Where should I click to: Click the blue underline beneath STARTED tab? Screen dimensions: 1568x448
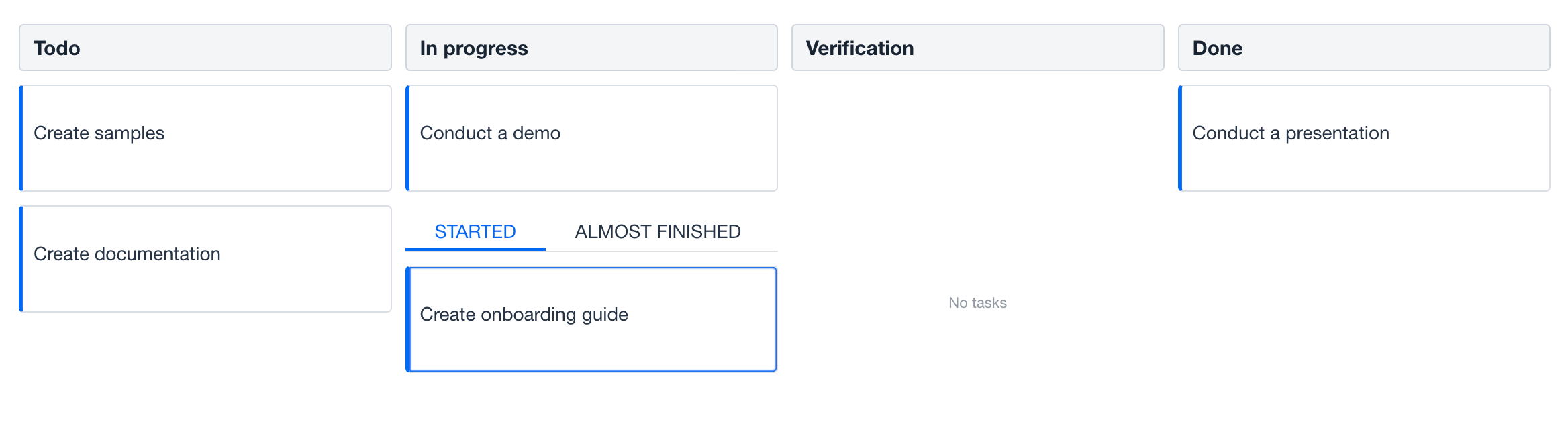click(x=475, y=249)
